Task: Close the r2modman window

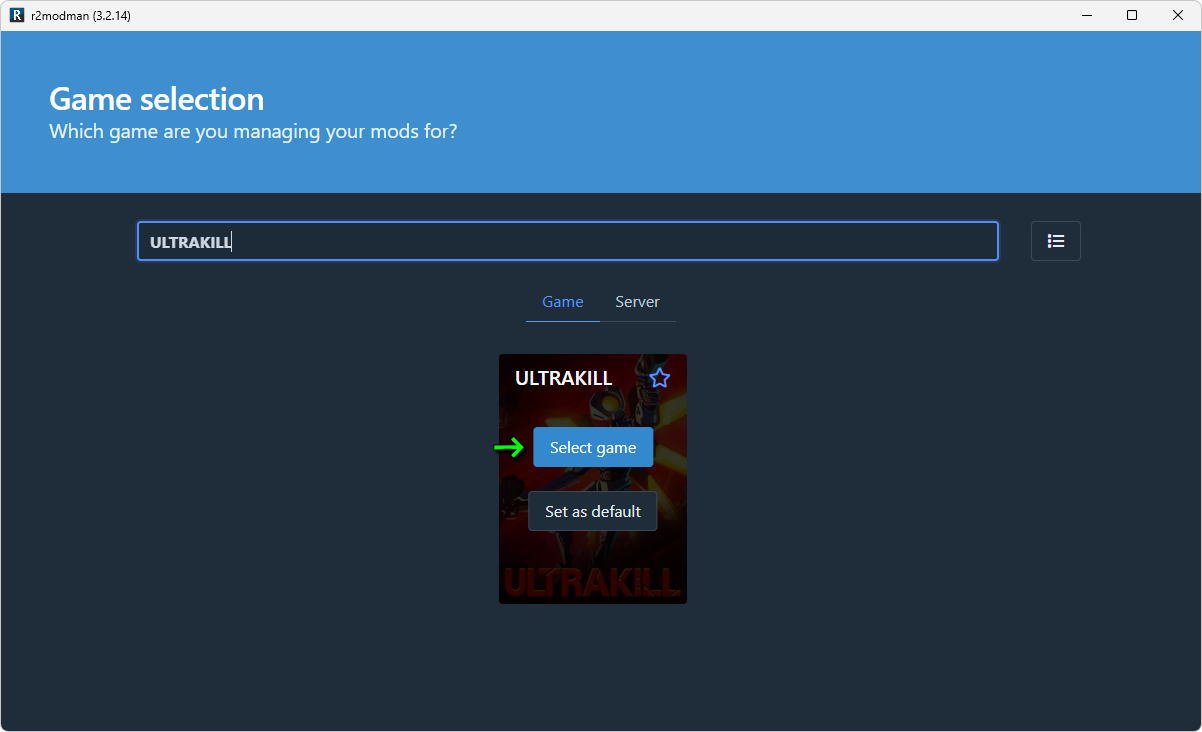Action: point(1177,15)
